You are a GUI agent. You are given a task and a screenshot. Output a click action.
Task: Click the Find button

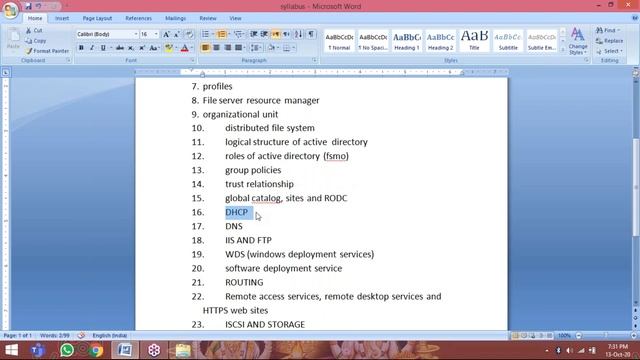607,31
